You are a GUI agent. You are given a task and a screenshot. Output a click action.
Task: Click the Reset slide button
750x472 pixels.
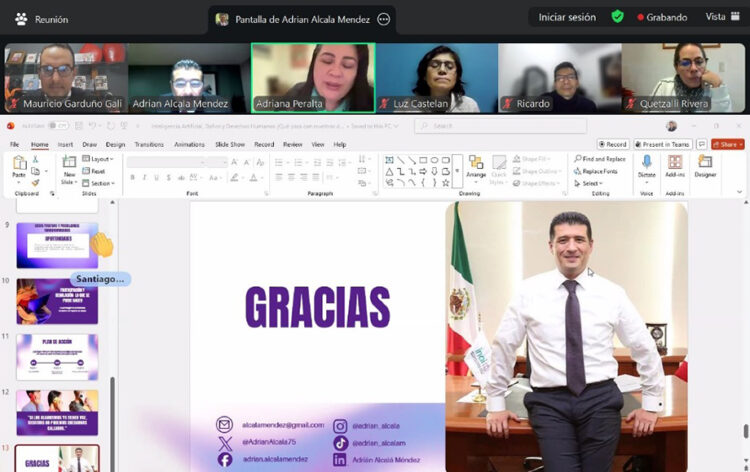[x=94, y=171]
